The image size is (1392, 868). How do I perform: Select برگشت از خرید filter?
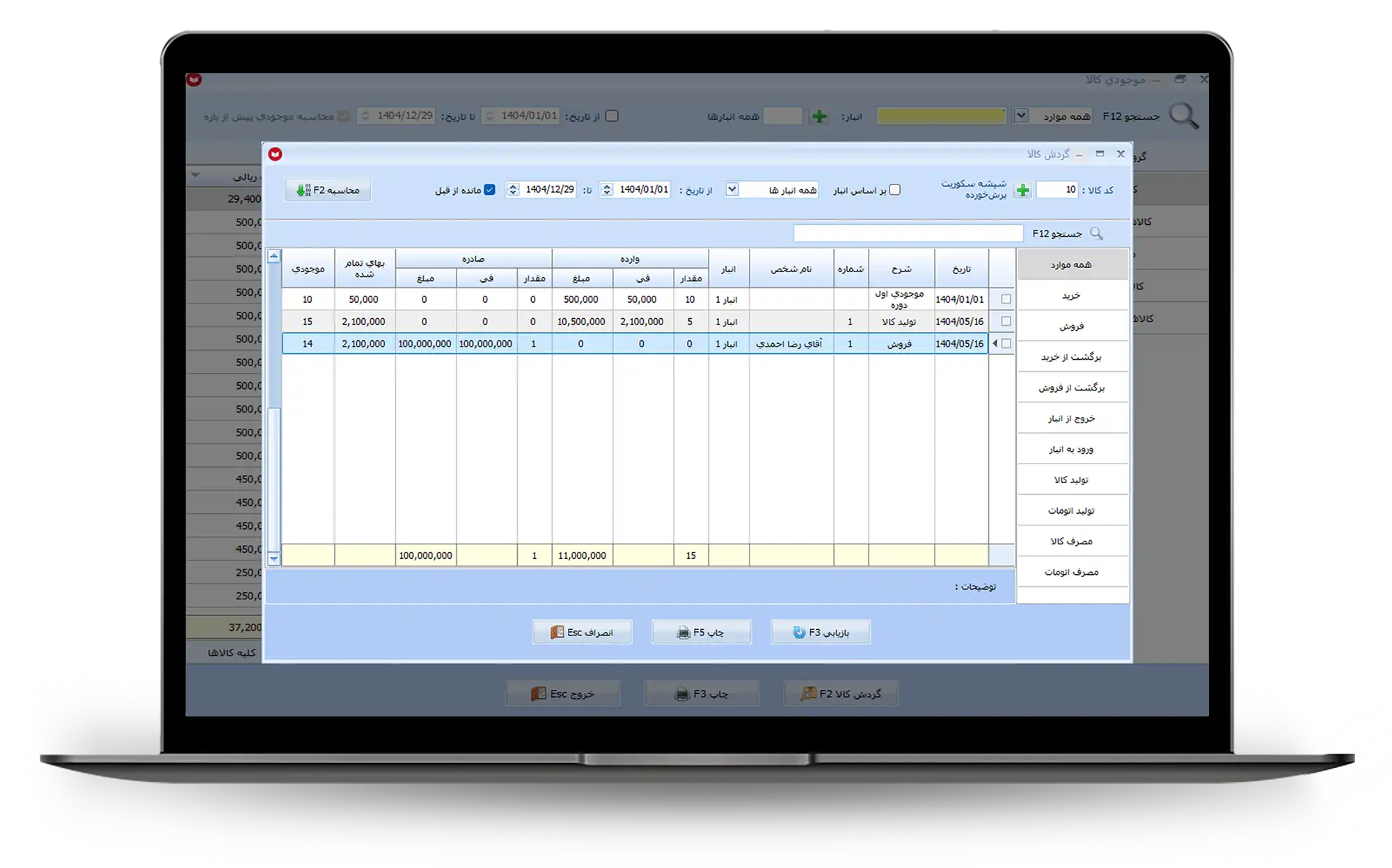coord(1072,356)
